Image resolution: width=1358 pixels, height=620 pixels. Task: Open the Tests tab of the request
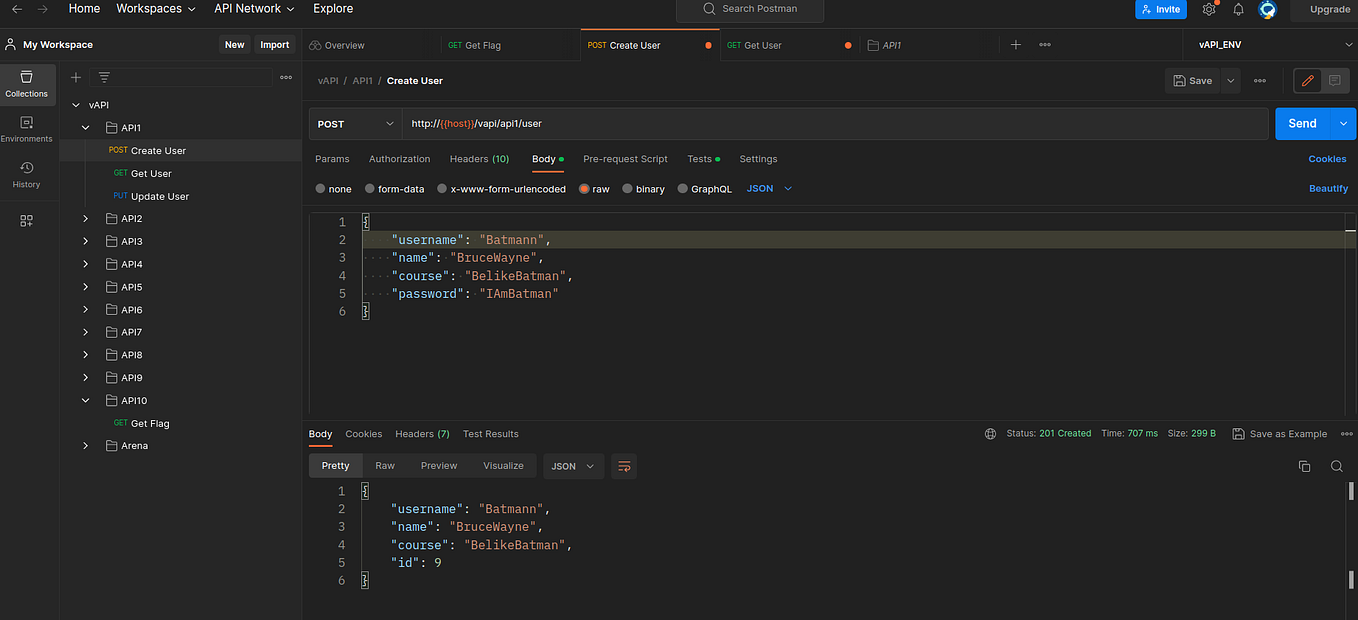(700, 158)
